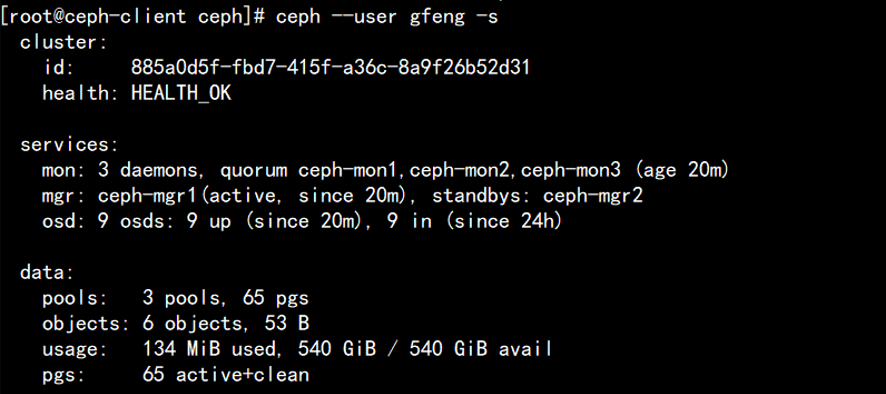
Task: Click the standbys: ceph-mgr2 text
Action: pos(538,196)
